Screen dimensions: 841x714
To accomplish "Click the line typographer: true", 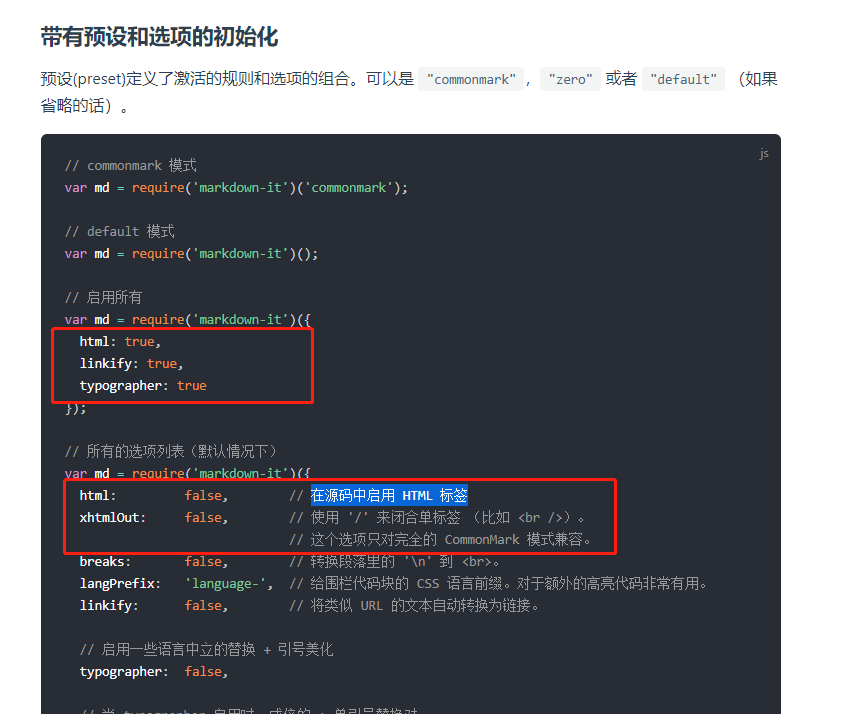I will click(143, 386).
